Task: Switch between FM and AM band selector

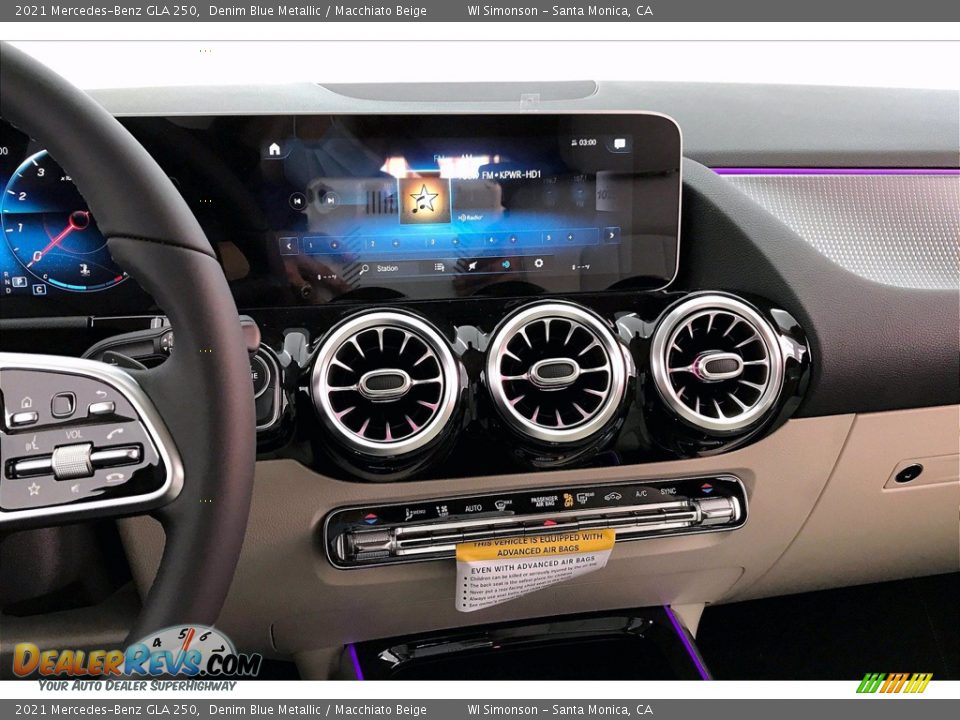Action: pyautogui.click(x=453, y=156)
